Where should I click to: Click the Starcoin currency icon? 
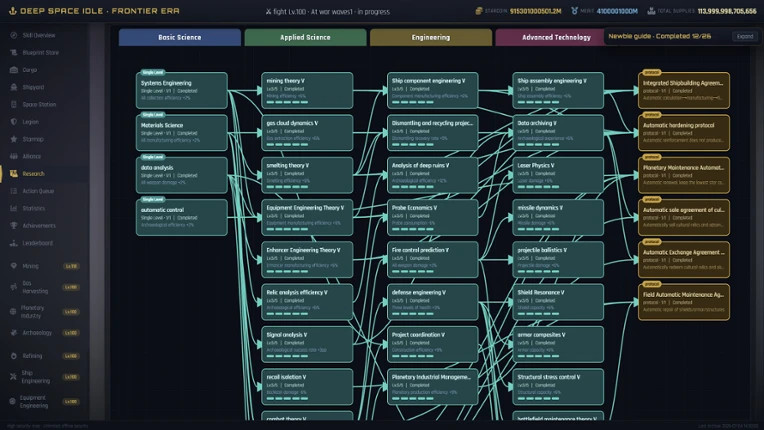[478, 11]
